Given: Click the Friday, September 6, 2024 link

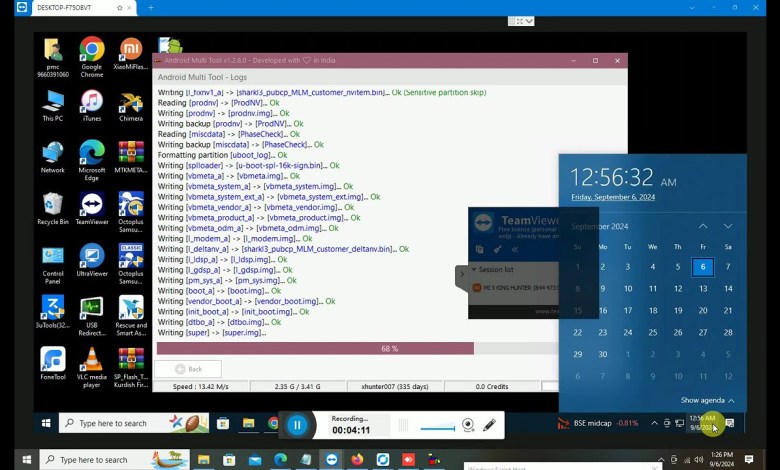Looking at the screenshot, I should click(x=613, y=197).
